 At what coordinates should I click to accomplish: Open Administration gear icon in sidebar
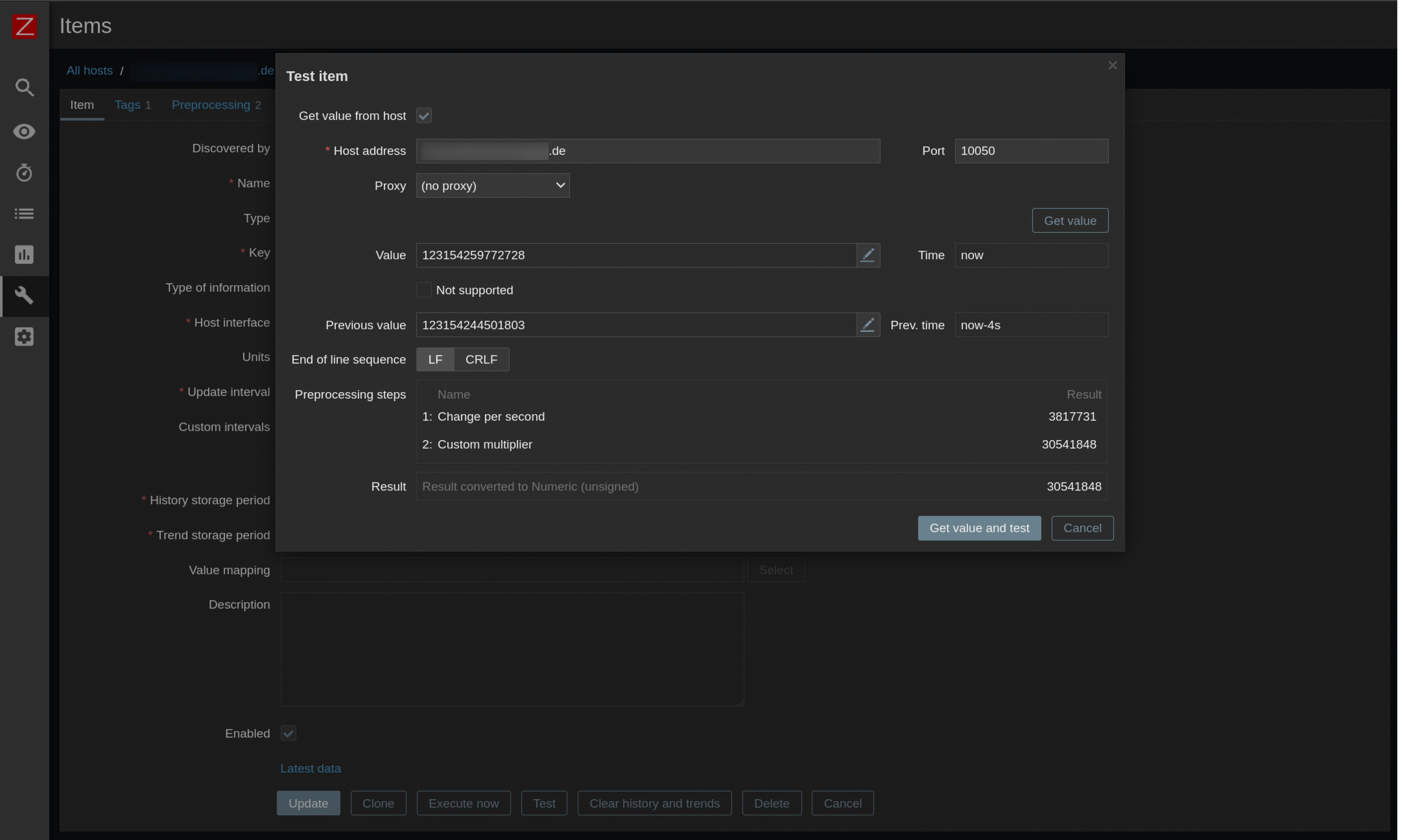pyautogui.click(x=24, y=337)
